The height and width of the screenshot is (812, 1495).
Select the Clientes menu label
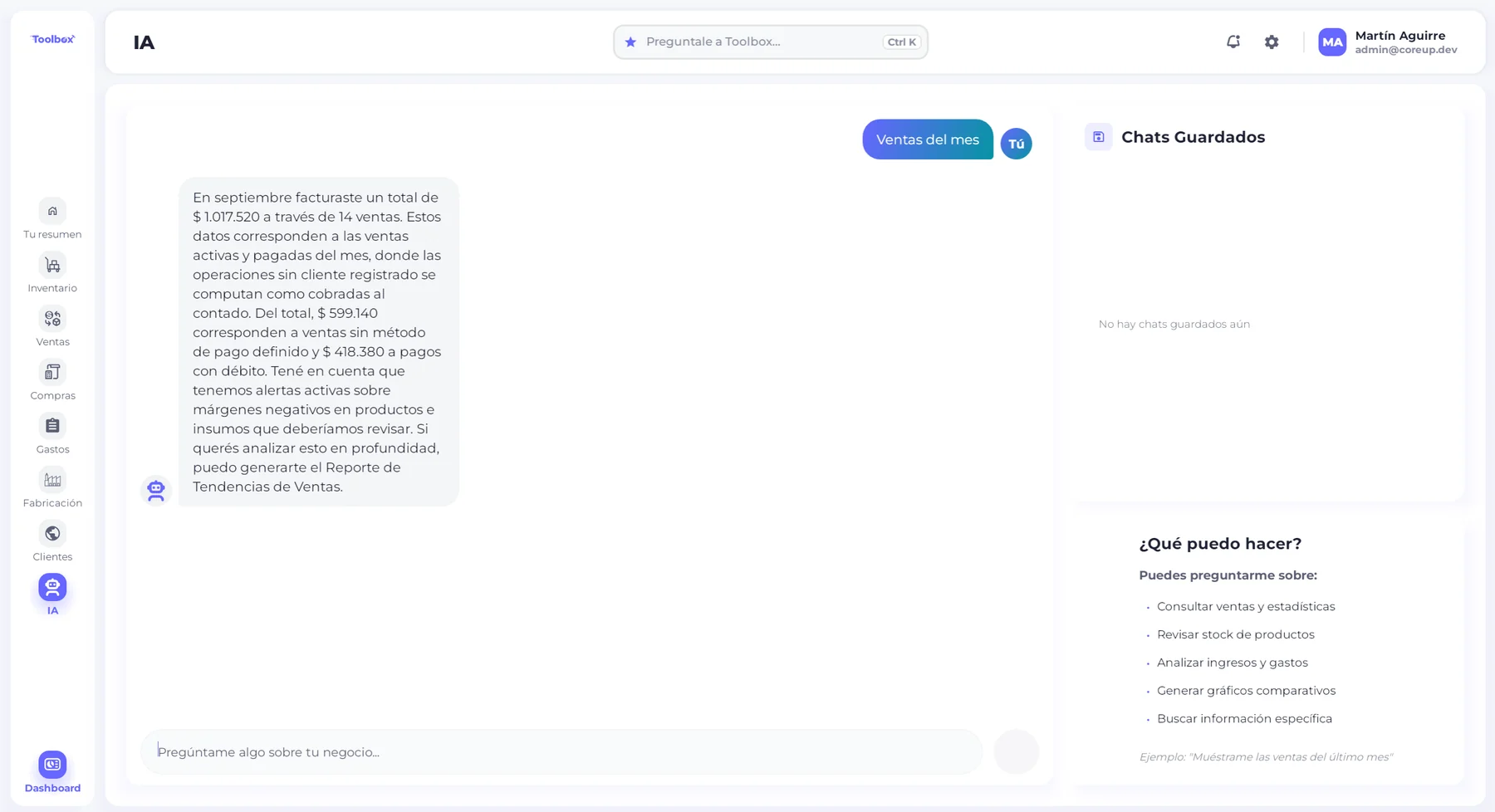[x=52, y=557]
